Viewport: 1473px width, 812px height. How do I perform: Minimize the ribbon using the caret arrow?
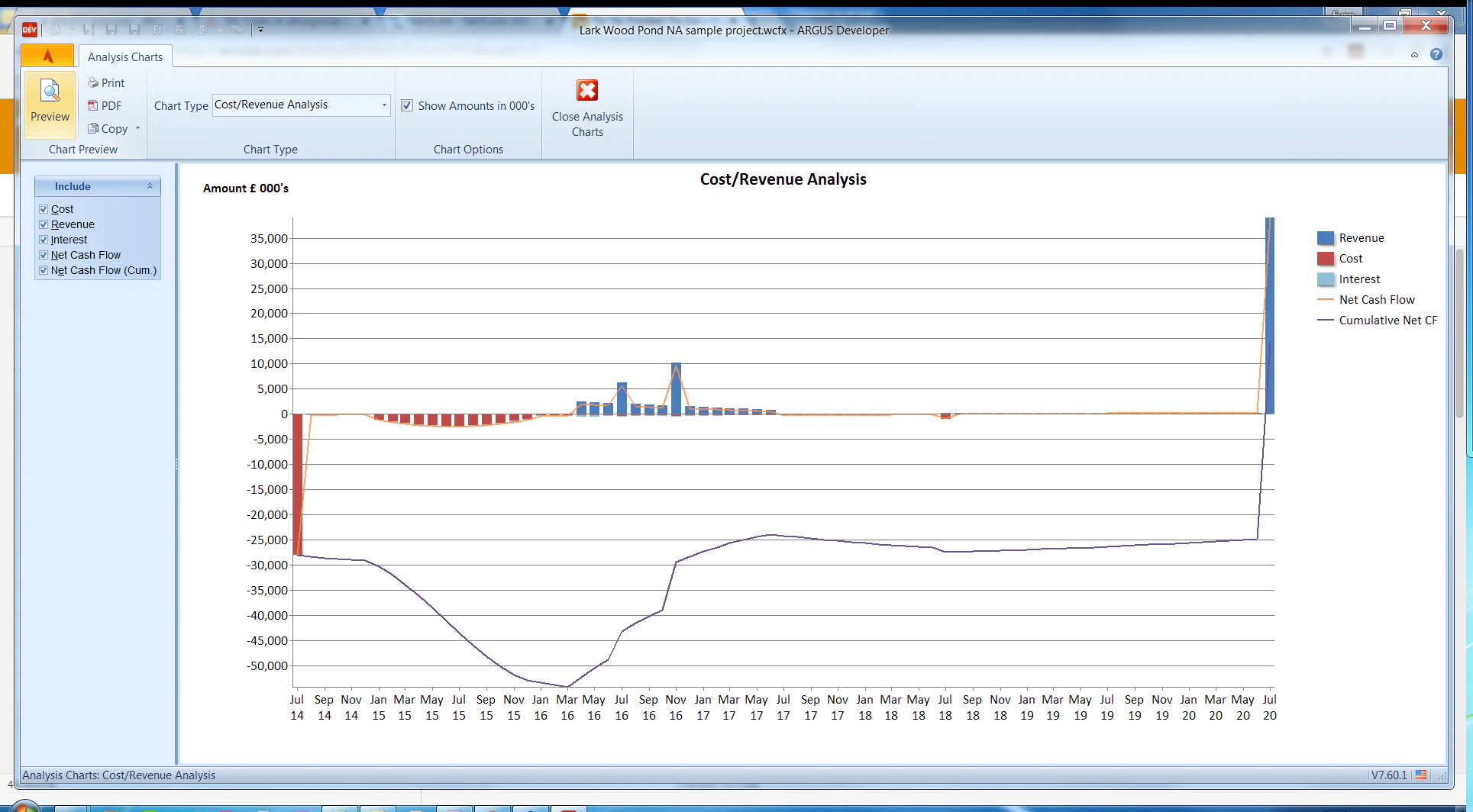click(x=1414, y=55)
